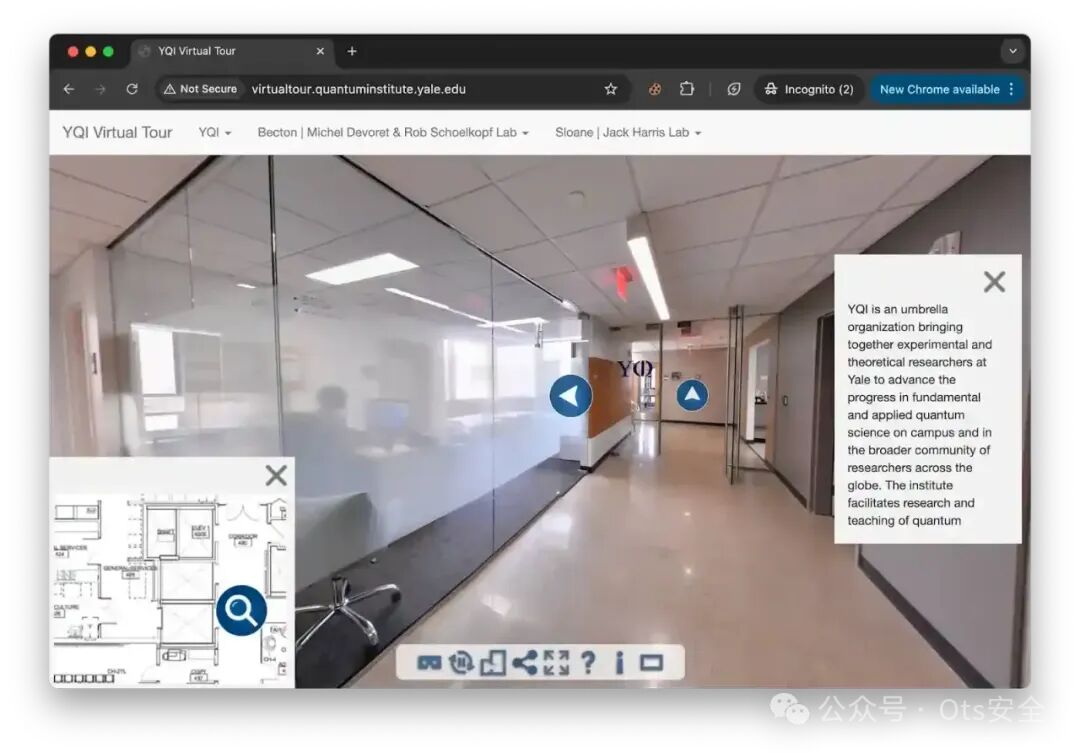
Task: Open the YQI dropdown menu
Action: 215,132
